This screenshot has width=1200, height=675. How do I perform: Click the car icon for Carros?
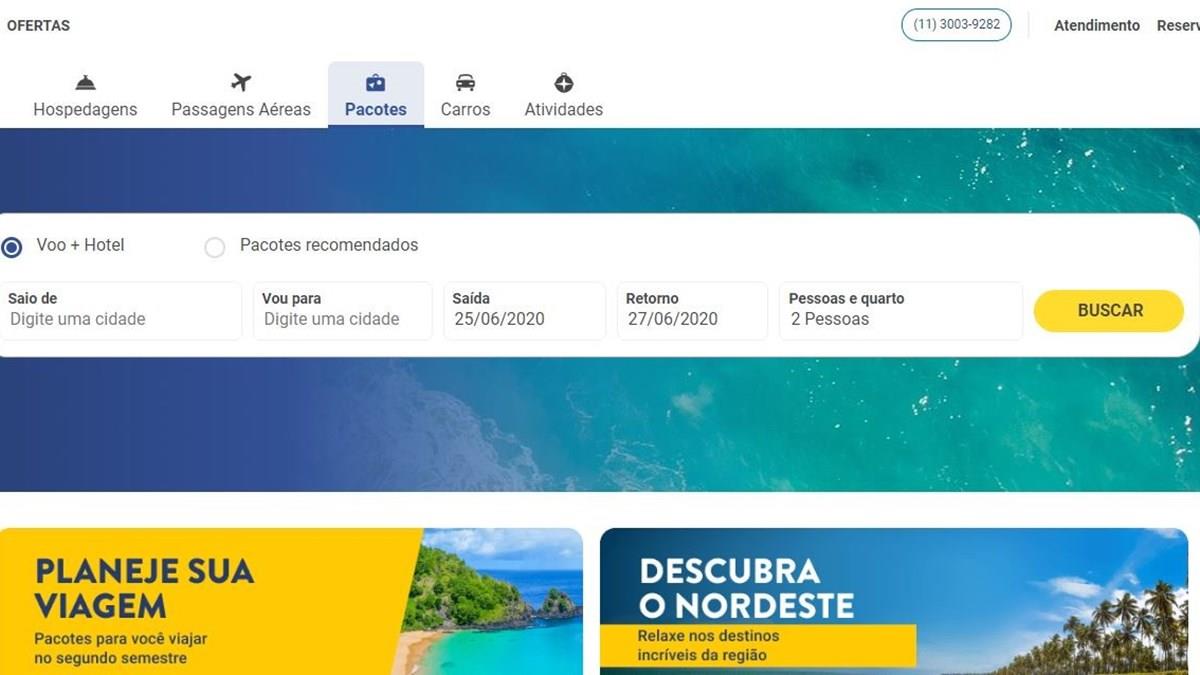[x=465, y=83]
